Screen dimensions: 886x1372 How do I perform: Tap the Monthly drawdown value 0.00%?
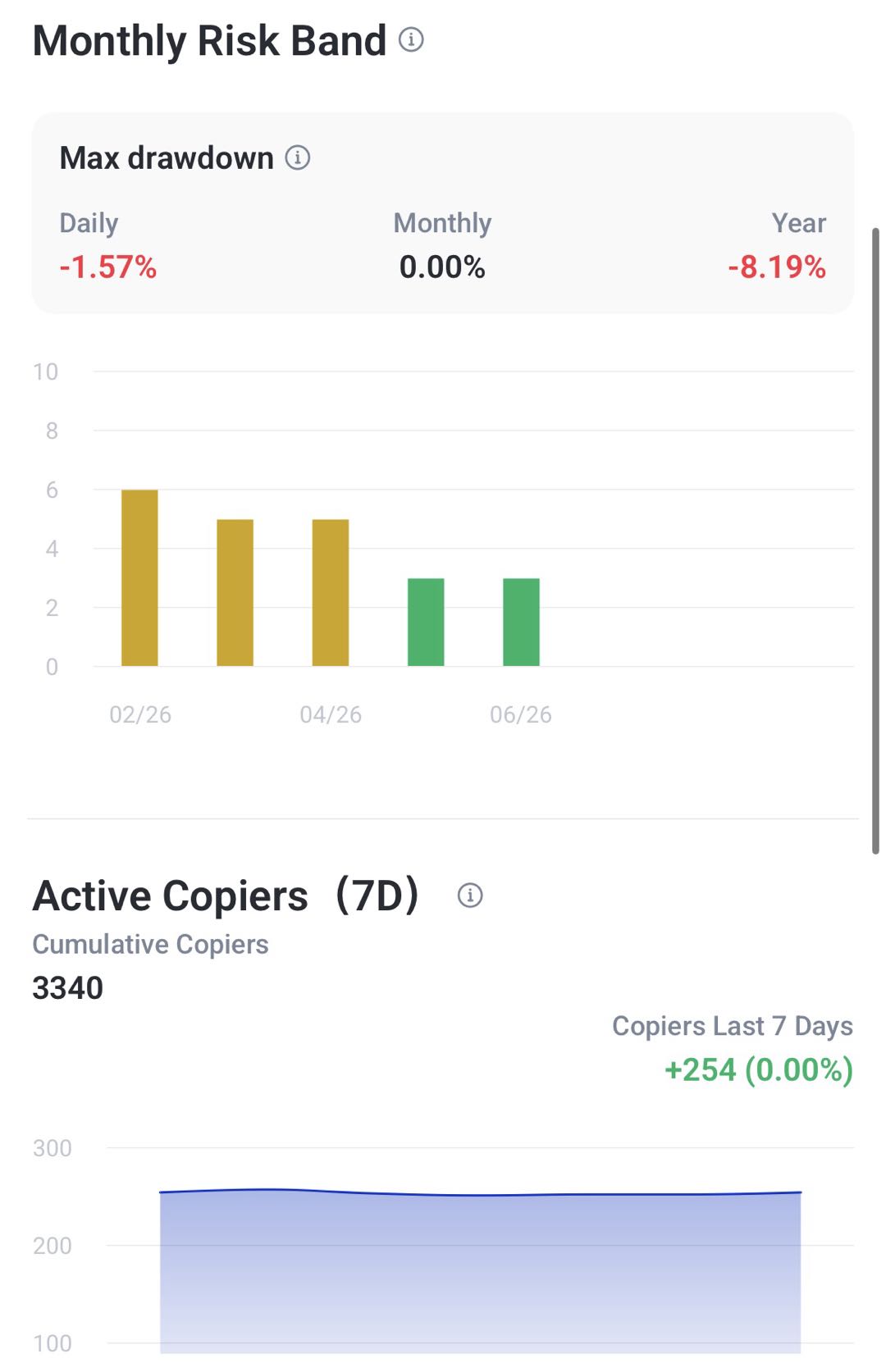[442, 267]
